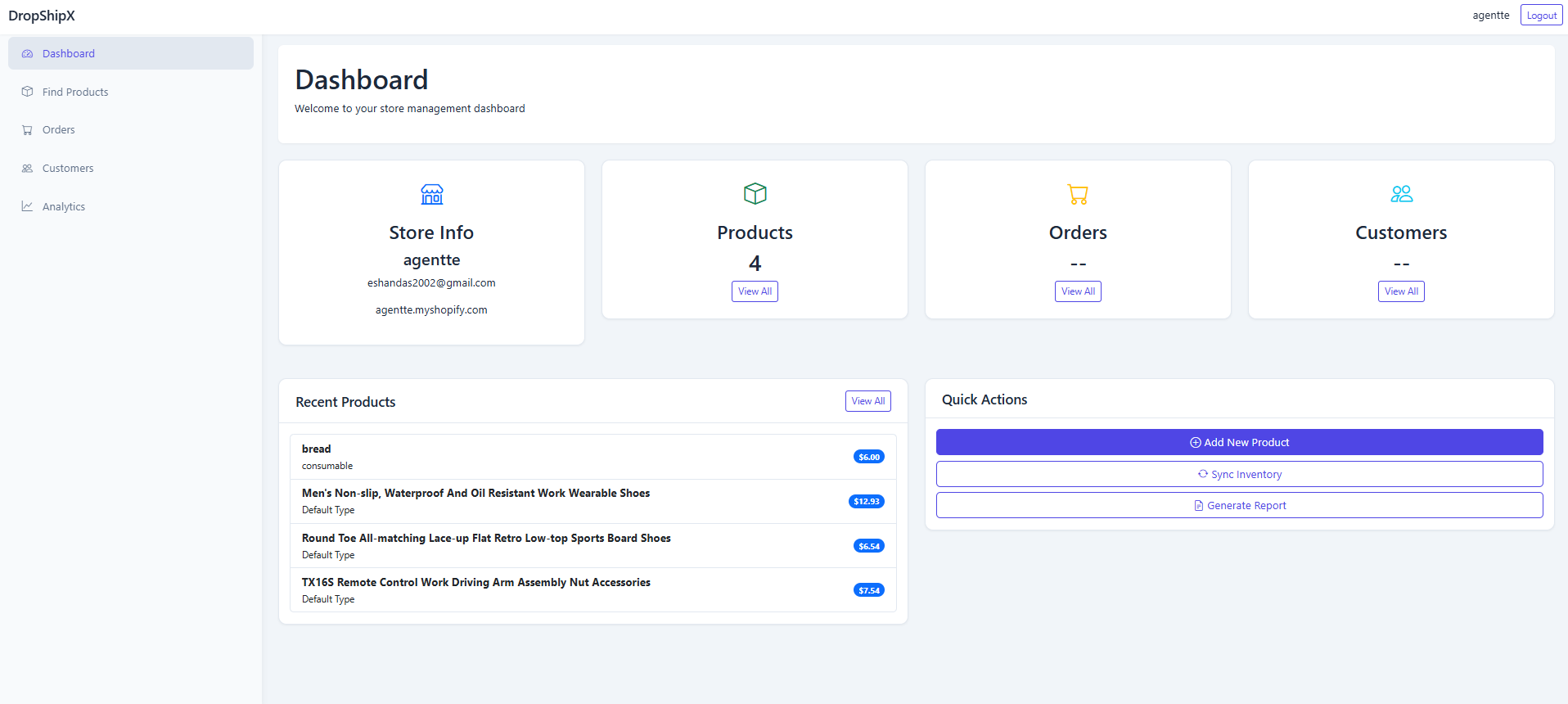View all products from the Products card
This screenshot has height=704, width=1568.
pos(755,291)
